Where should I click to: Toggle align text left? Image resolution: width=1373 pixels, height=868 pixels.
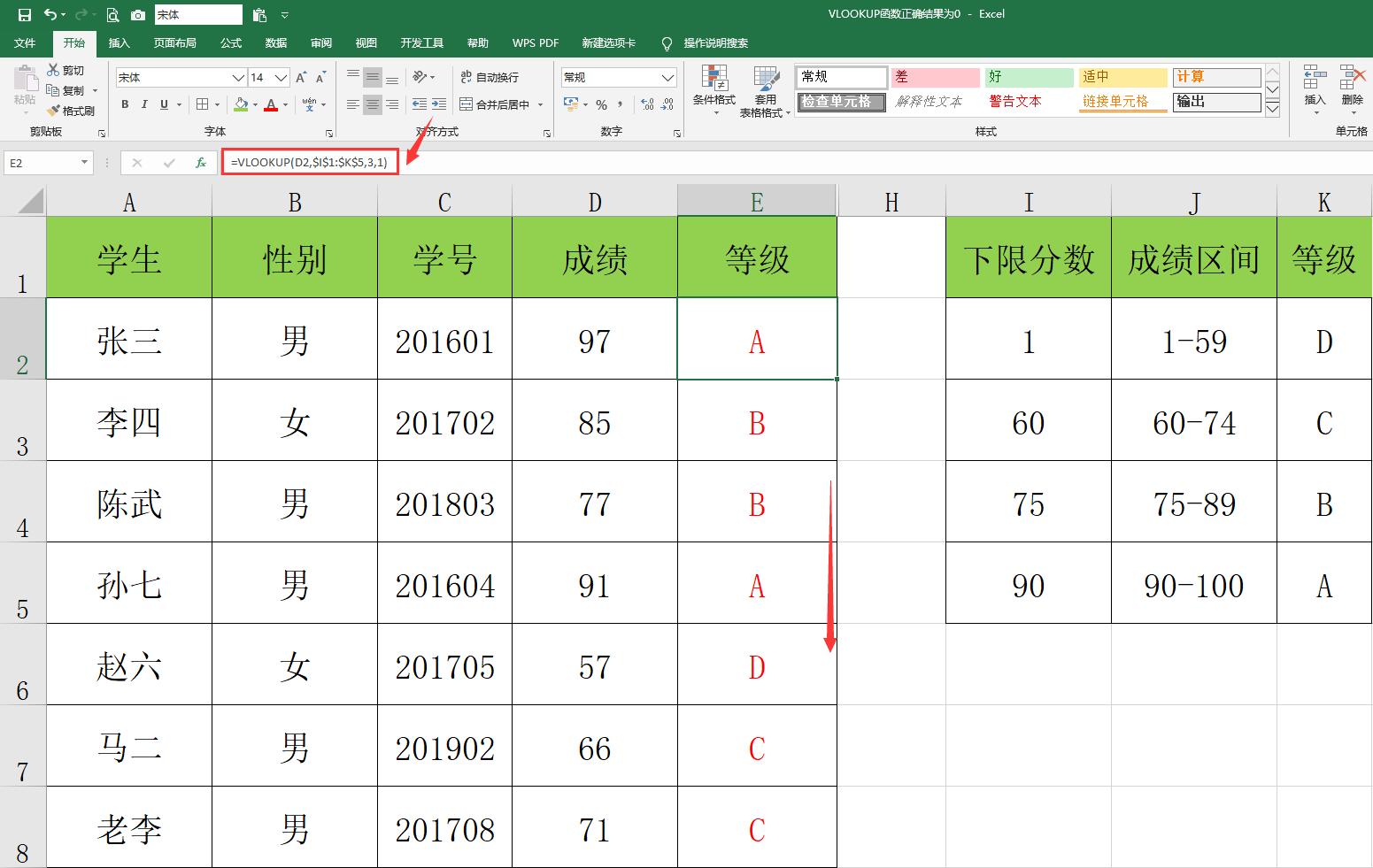click(352, 104)
